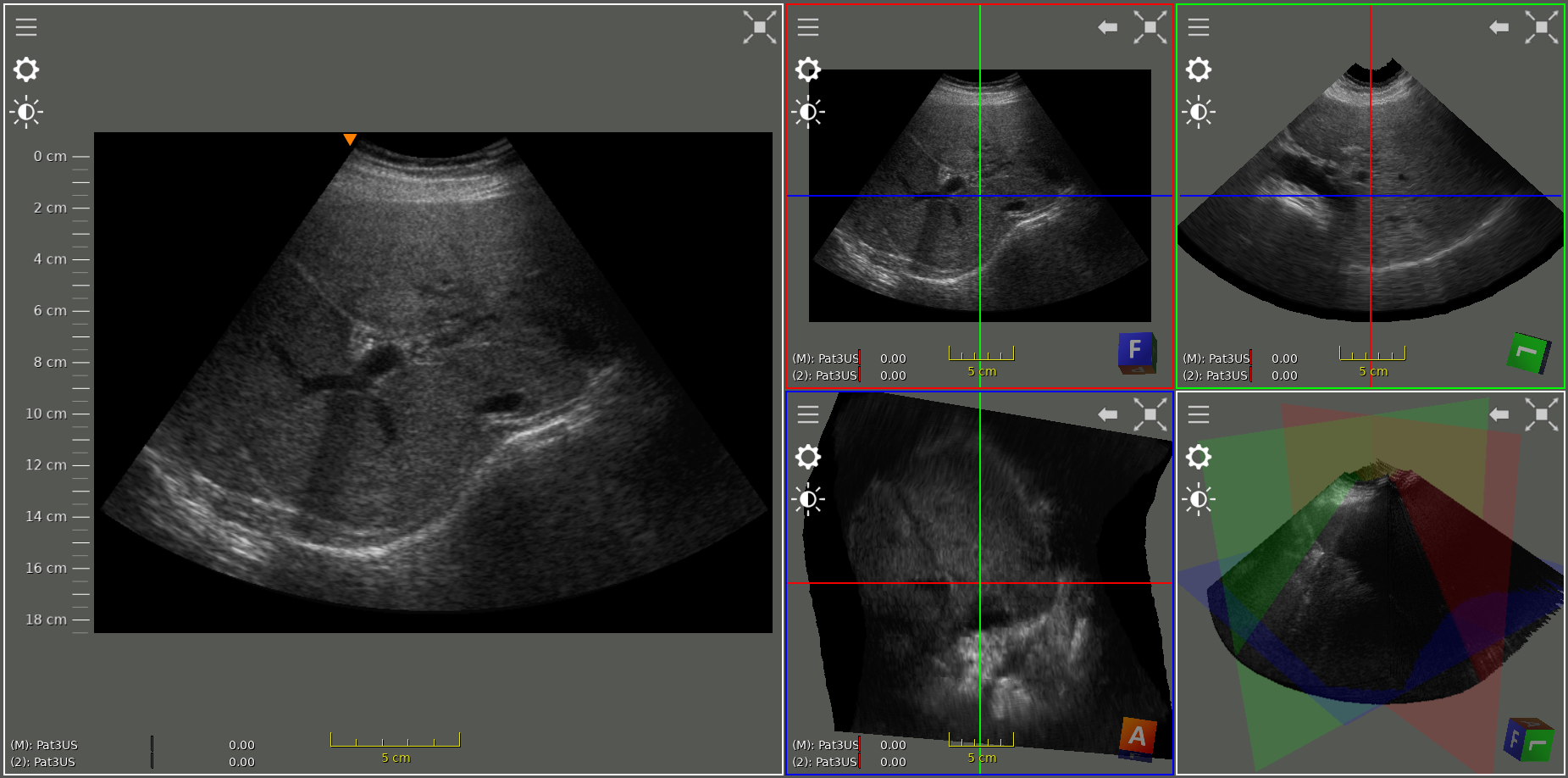This screenshot has height=778, width=1568.
Task: Open gear settings in red-bordered view
Action: point(808,69)
